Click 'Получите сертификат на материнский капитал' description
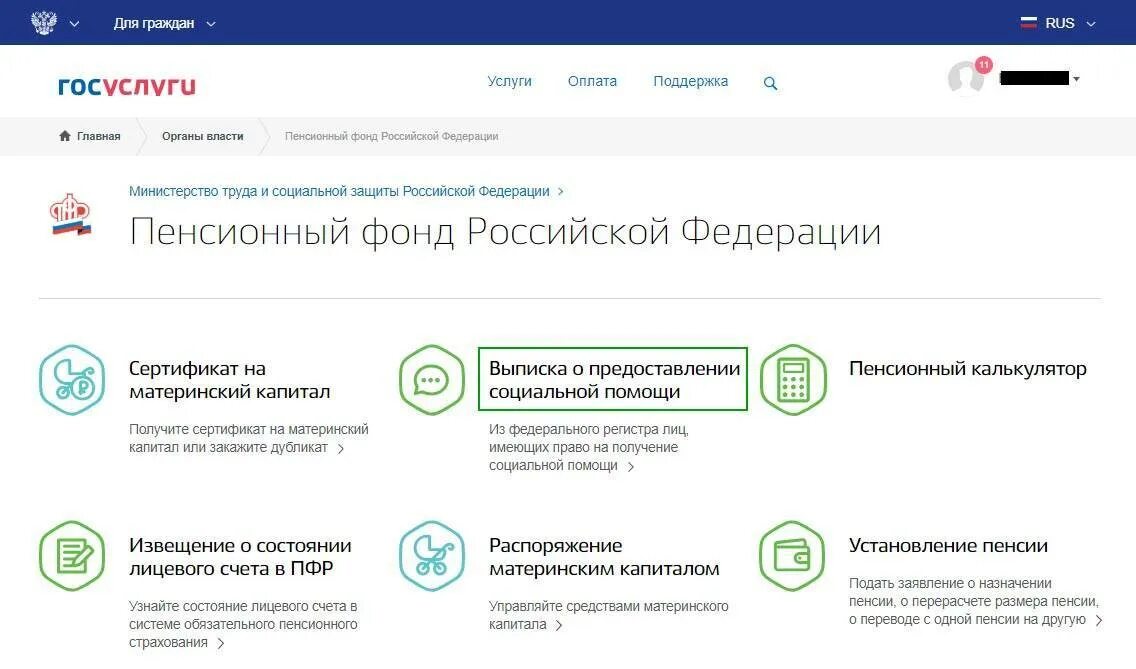Screen dimensions: 1136x669 [248, 438]
